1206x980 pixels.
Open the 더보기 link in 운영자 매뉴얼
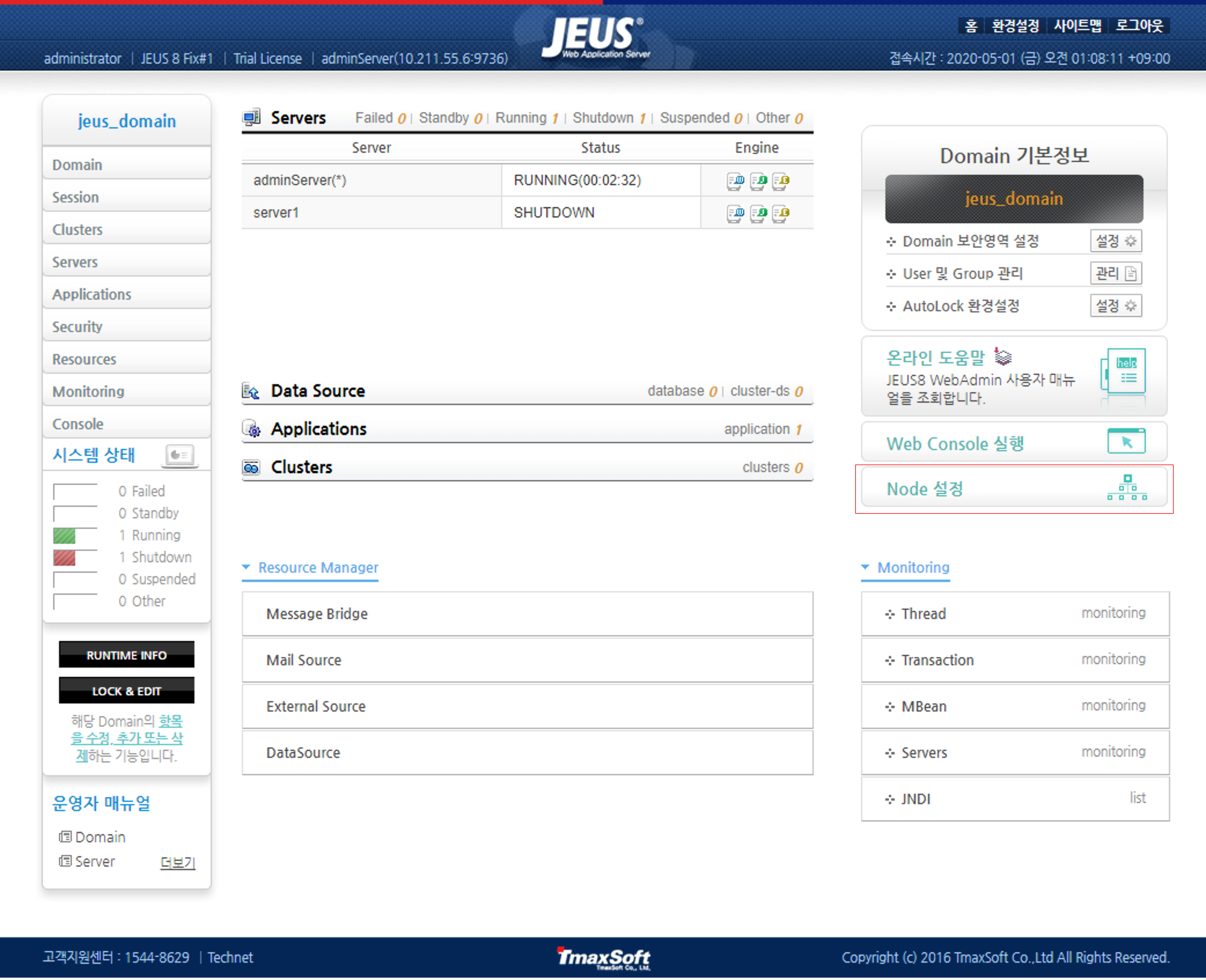click(x=177, y=863)
